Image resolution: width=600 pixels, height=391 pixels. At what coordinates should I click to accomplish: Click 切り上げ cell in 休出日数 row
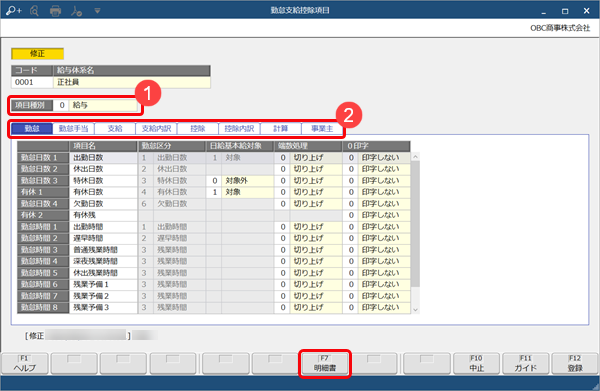point(316,169)
